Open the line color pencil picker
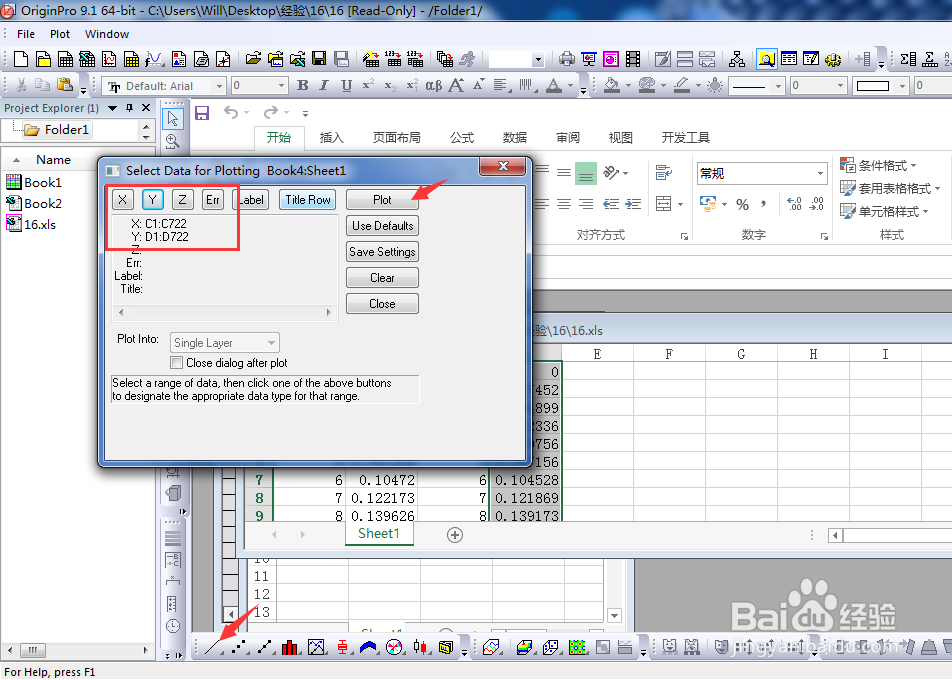The width and height of the screenshot is (952, 680). click(682, 85)
